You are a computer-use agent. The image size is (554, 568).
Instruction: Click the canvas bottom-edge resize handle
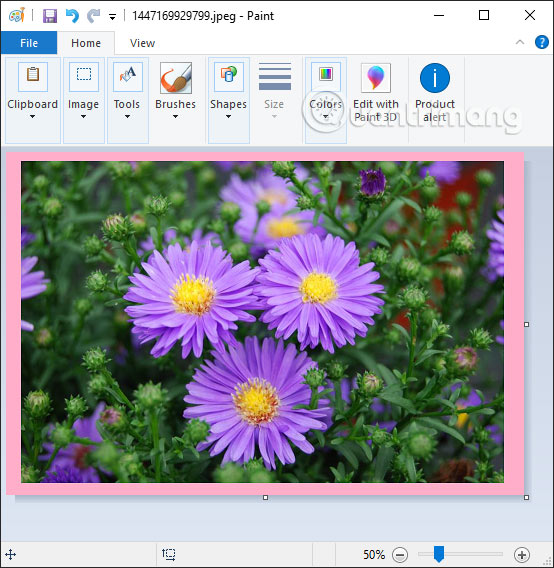tap(266, 498)
